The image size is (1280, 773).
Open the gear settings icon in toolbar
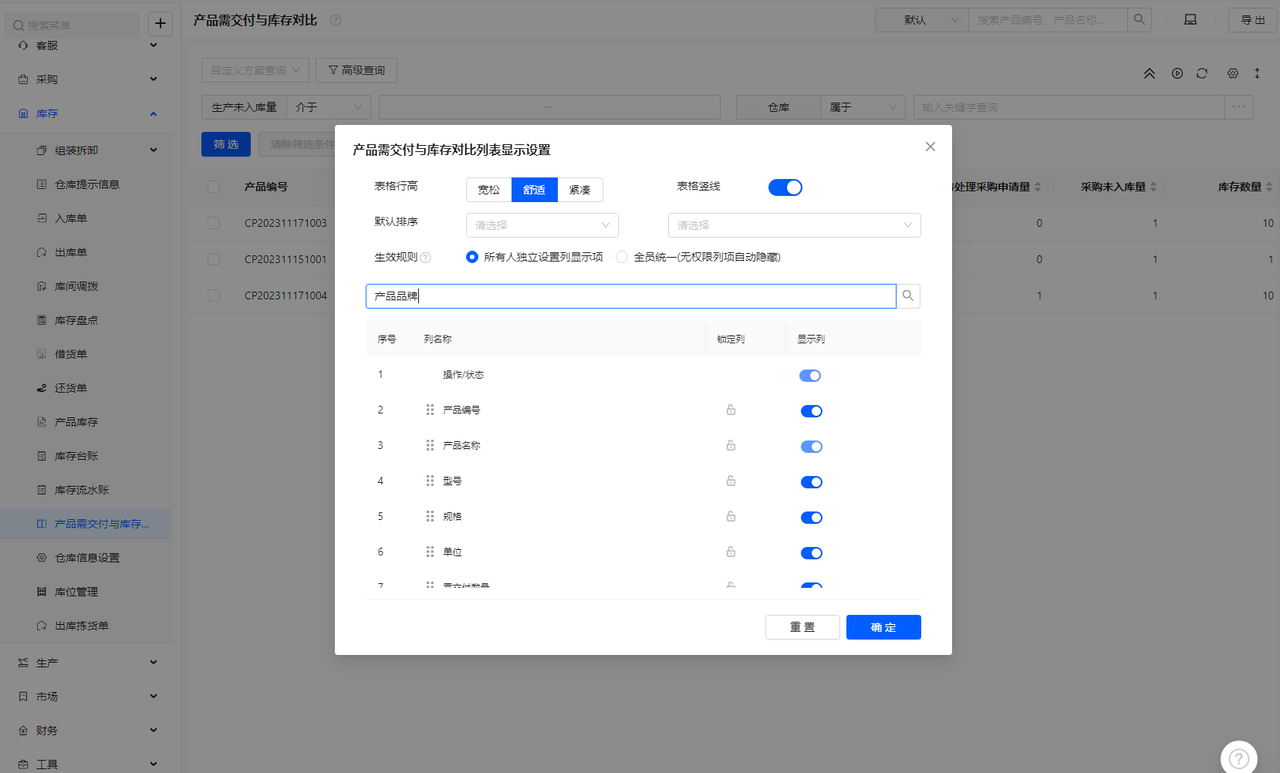[1233, 73]
